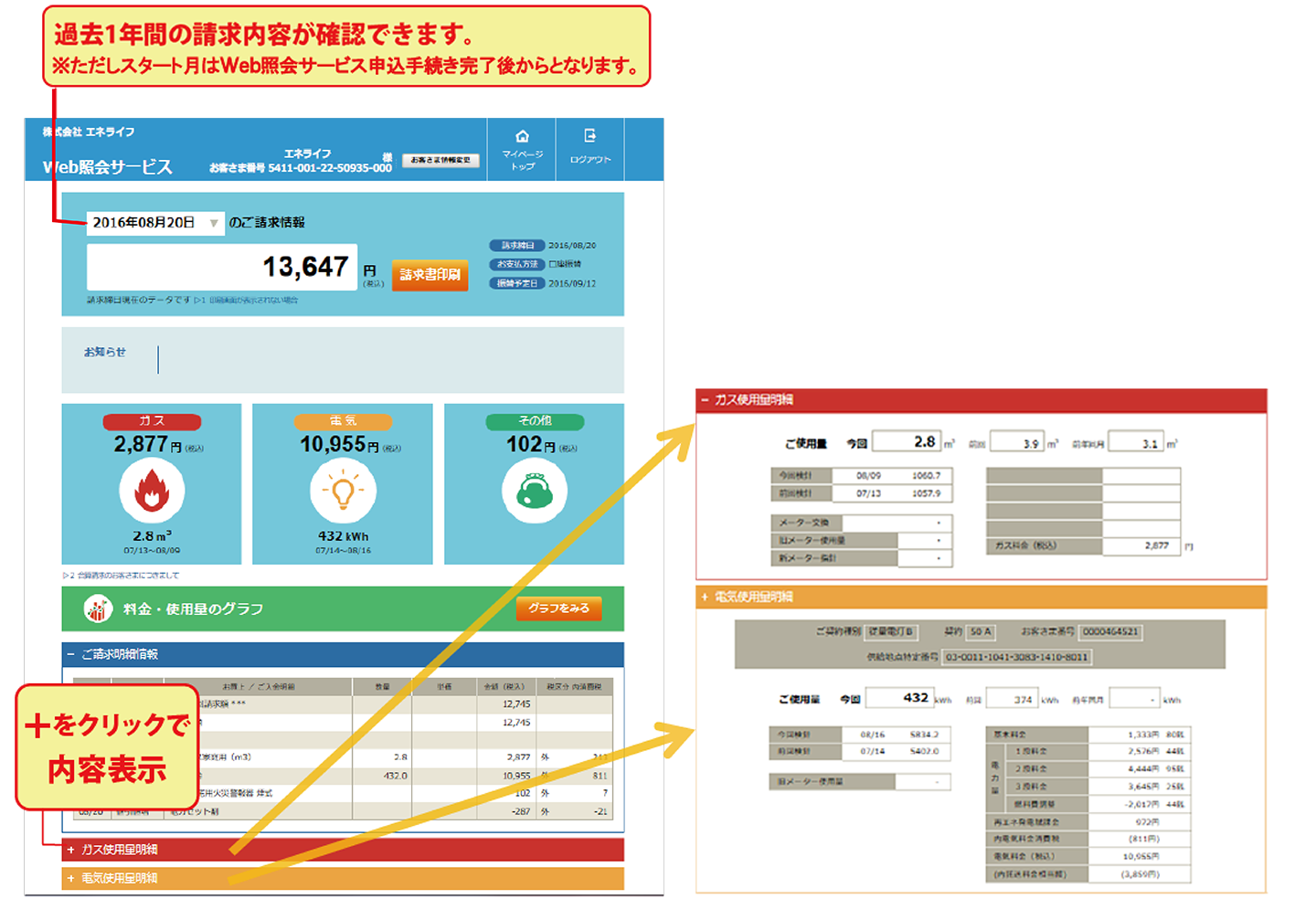The width and height of the screenshot is (1316, 899).
Task: Click the gas card amount 2,877 円
Action: (148, 444)
